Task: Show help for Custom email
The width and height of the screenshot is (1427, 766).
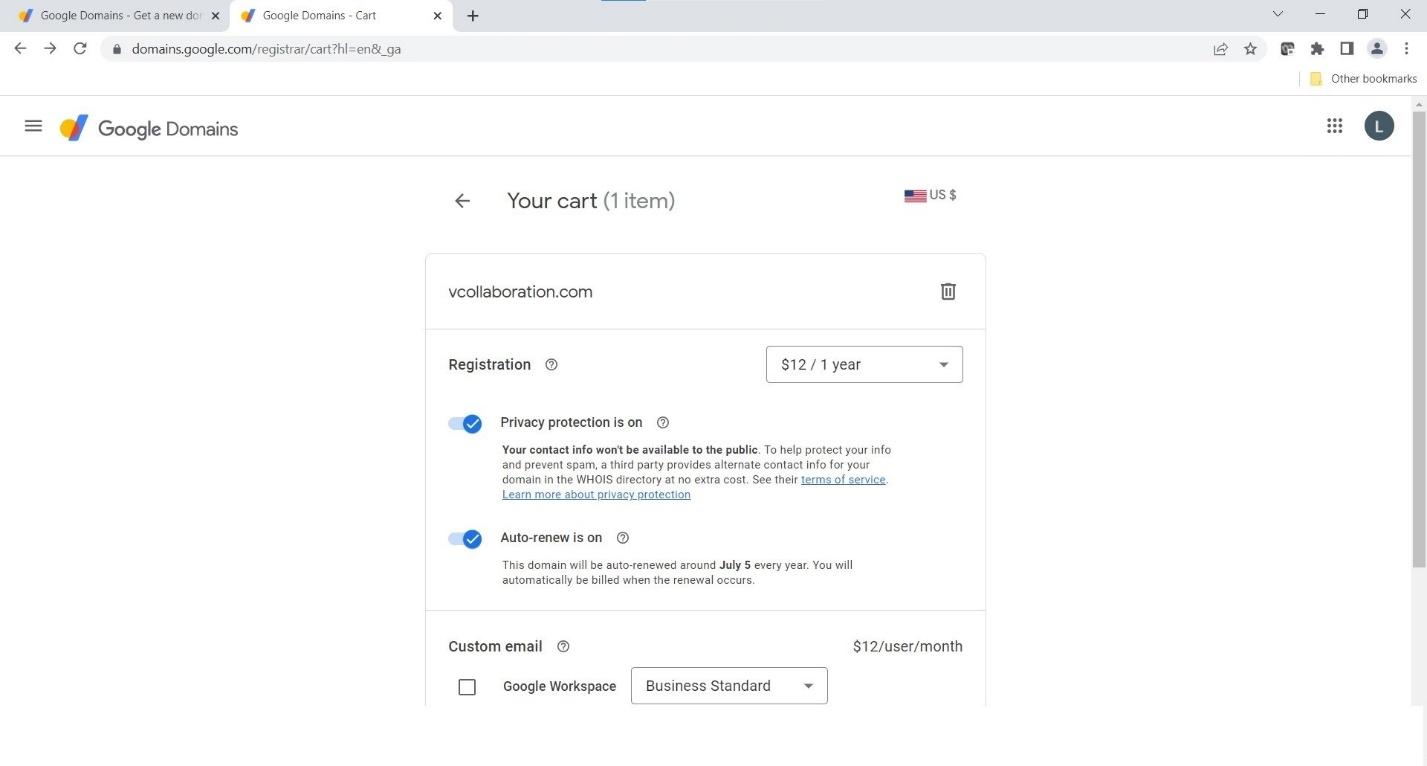Action: [x=563, y=647]
